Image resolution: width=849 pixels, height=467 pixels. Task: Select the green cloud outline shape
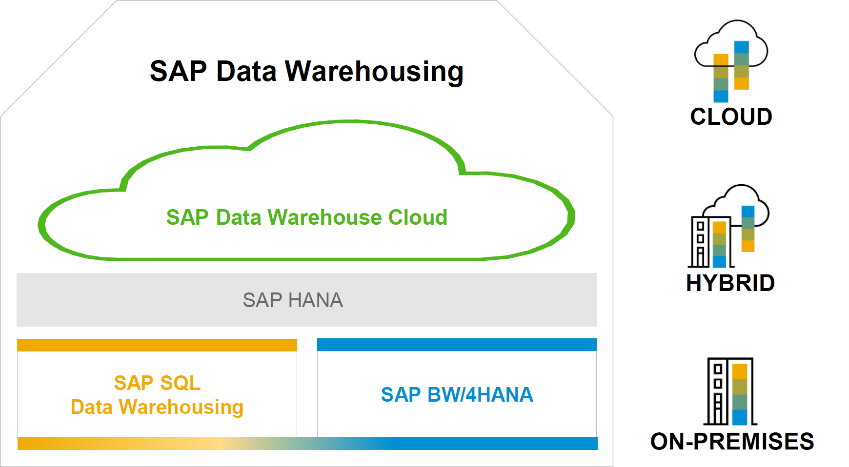[x=306, y=190]
